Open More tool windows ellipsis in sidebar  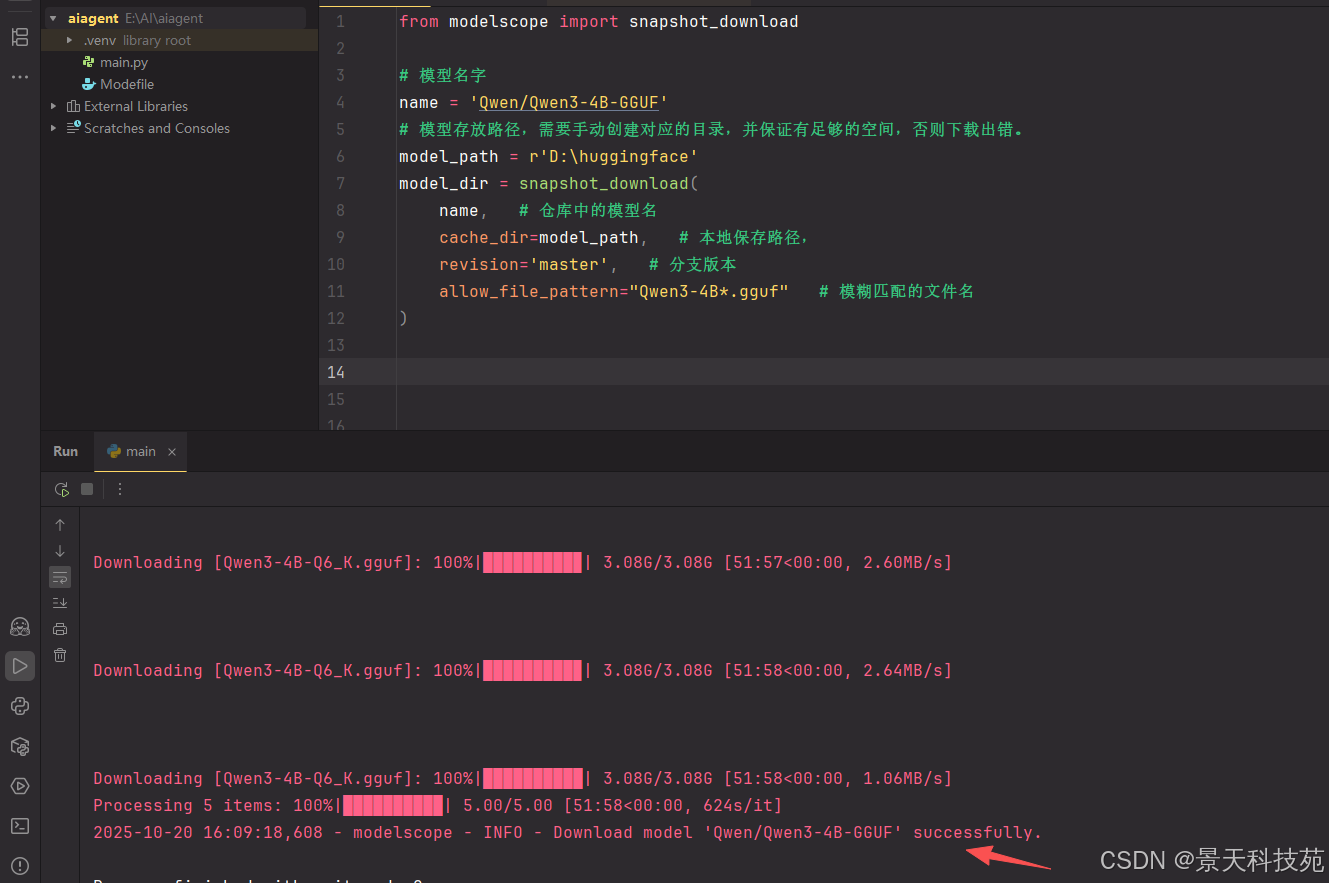coord(20,77)
